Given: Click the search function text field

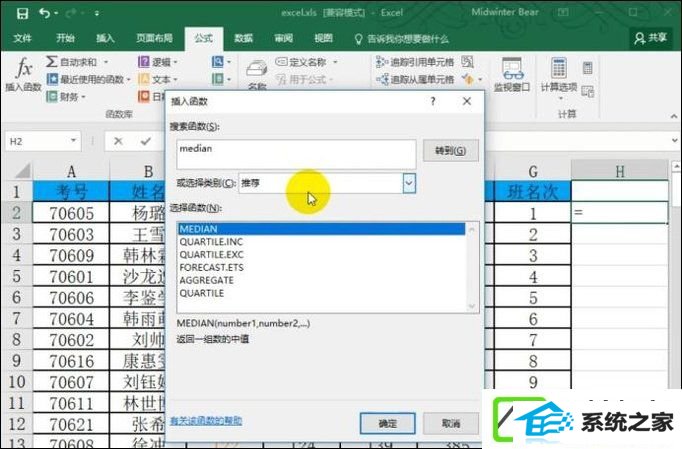Looking at the screenshot, I should click(x=296, y=154).
